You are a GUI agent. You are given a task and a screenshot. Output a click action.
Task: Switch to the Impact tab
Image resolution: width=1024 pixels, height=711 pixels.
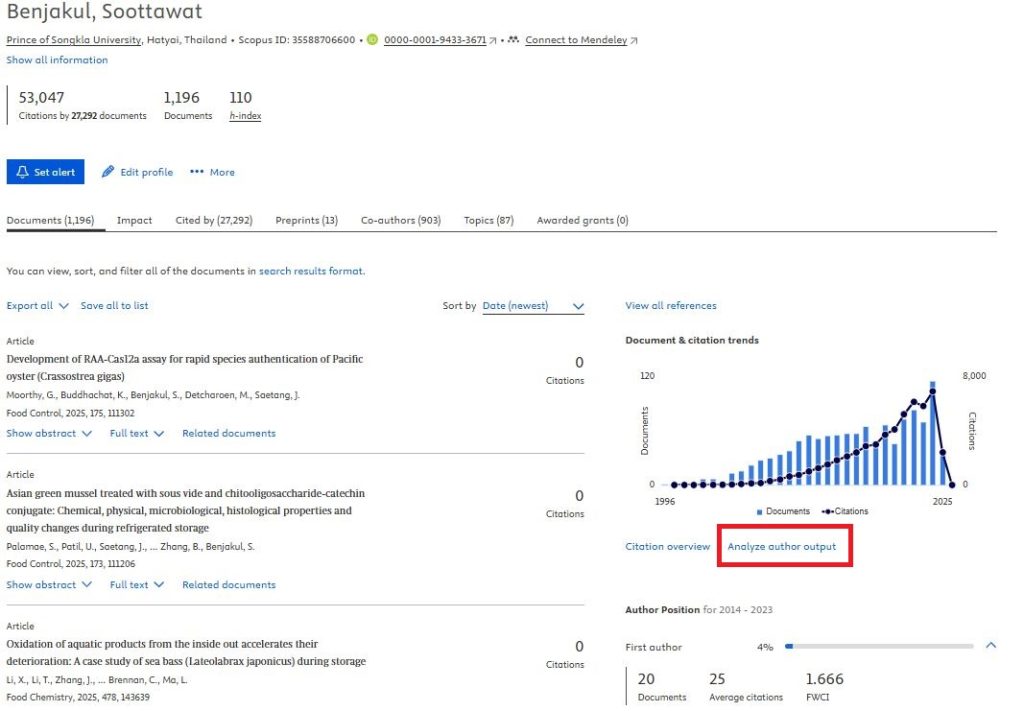coord(134,220)
